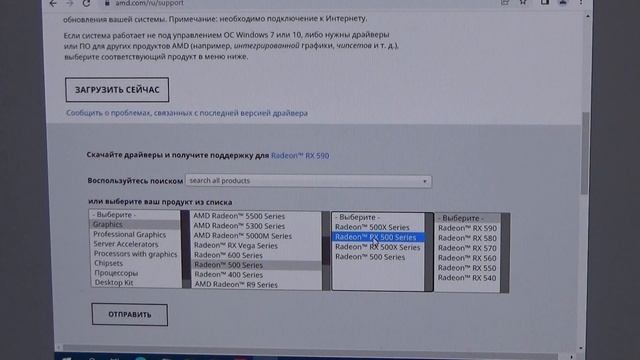Select Radeon RX 560 model
The image size is (640, 360).
468,258
